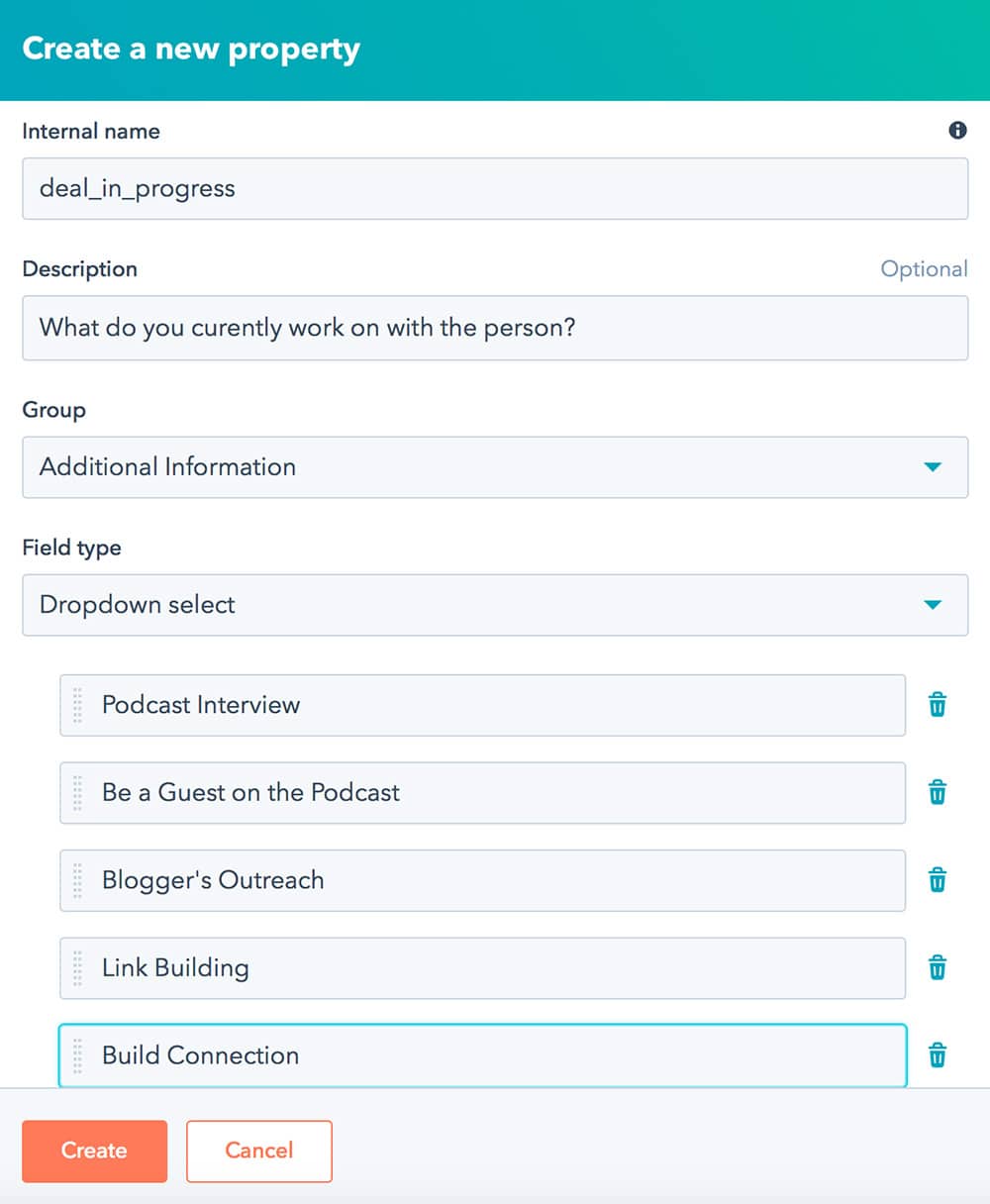The height and width of the screenshot is (1204, 990).
Task: Delete the "Link Building" option
Action: [937, 967]
